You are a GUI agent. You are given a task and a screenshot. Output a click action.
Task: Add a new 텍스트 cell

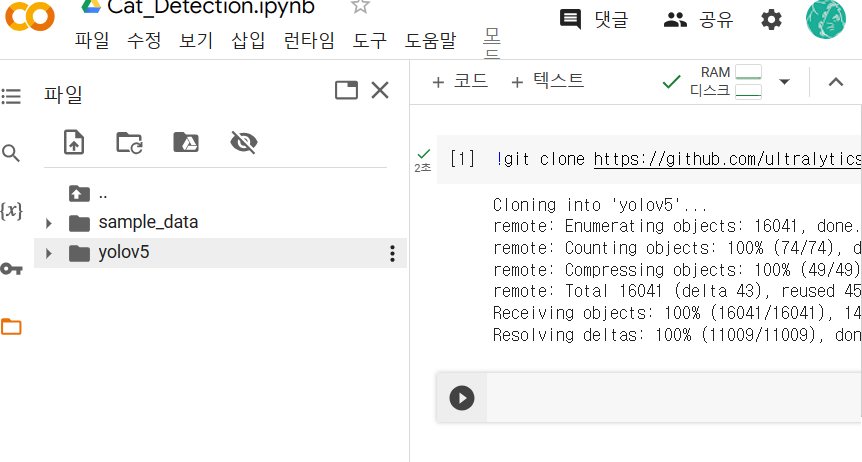548,81
